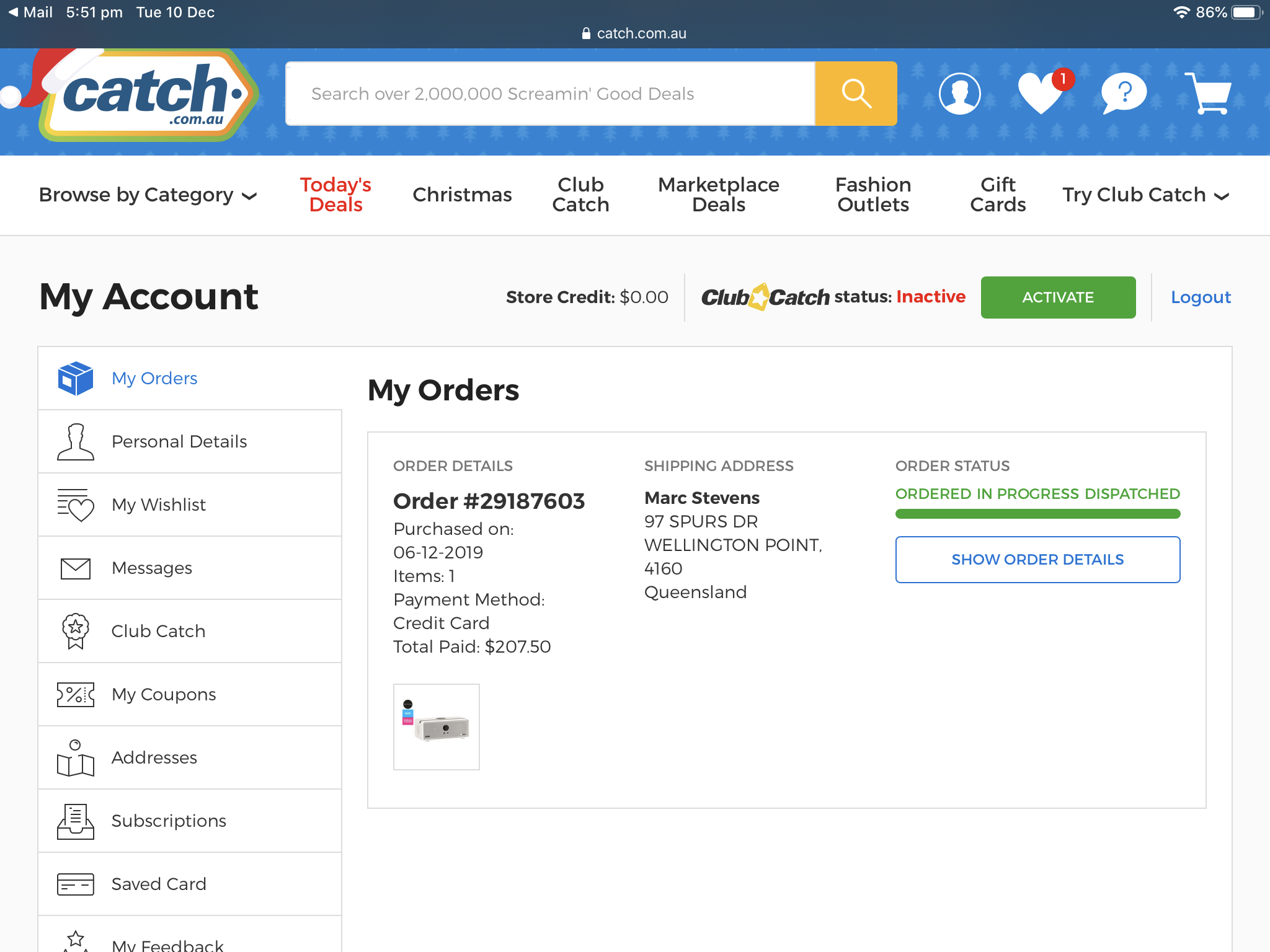1270x952 pixels.
Task: Open Marketplace Deals menu item
Action: point(718,195)
